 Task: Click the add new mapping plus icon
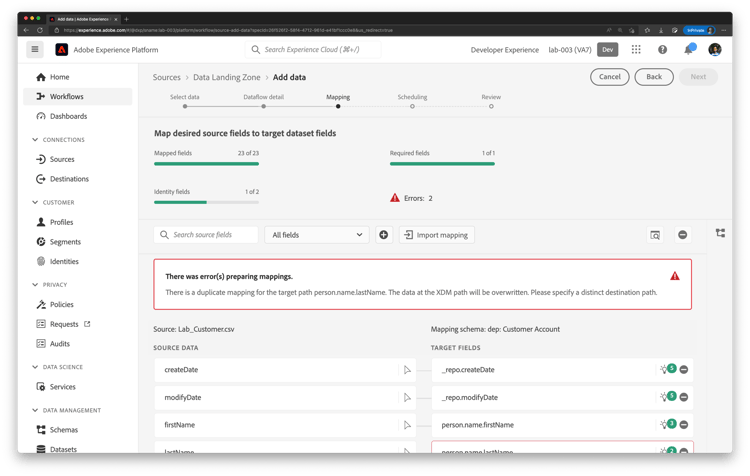384,235
